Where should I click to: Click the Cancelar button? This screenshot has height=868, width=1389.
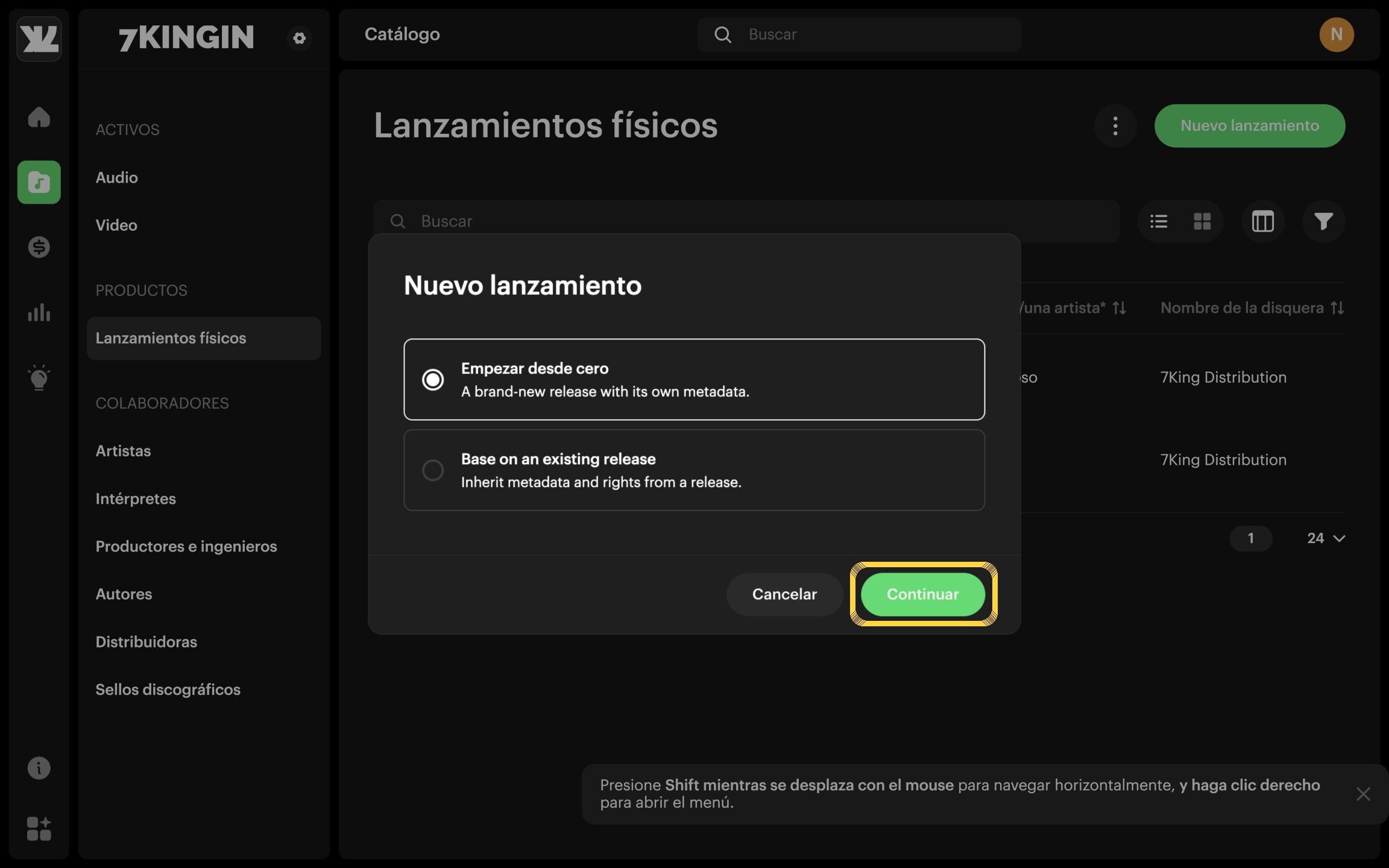pos(784,594)
